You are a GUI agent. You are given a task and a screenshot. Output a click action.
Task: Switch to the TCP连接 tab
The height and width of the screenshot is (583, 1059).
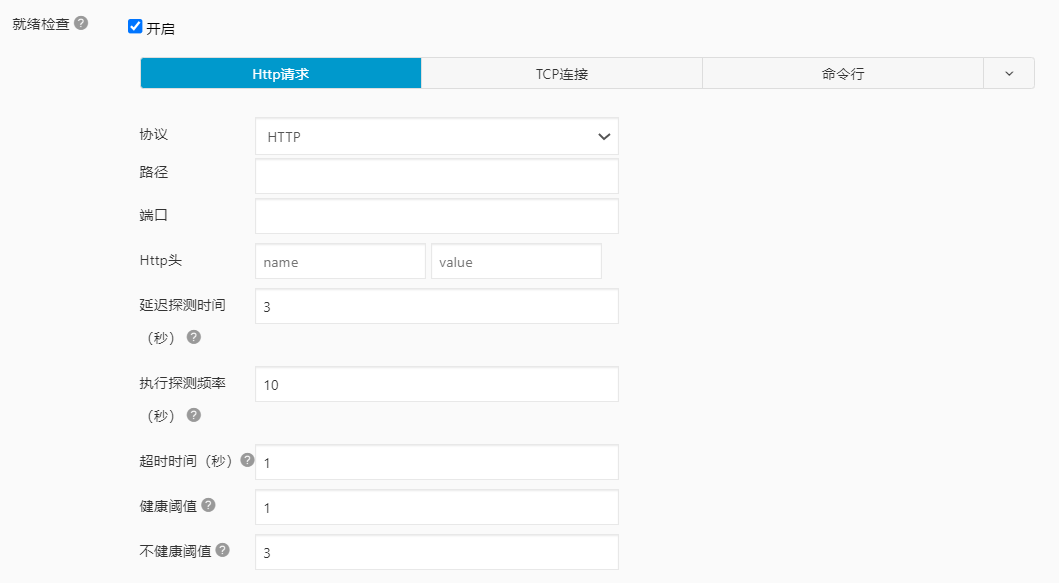coord(562,74)
